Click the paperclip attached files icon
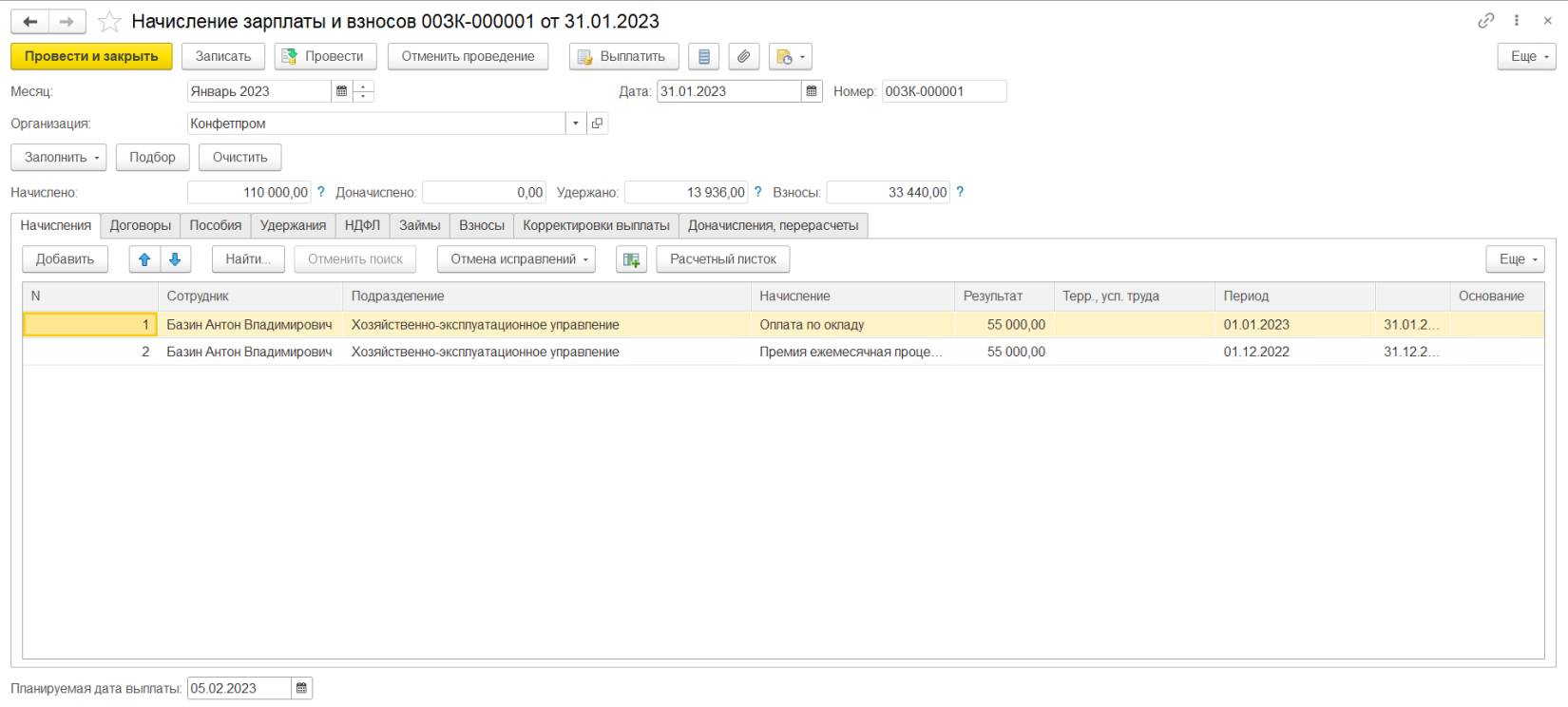This screenshot has width=1568, height=707. (744, 57)
